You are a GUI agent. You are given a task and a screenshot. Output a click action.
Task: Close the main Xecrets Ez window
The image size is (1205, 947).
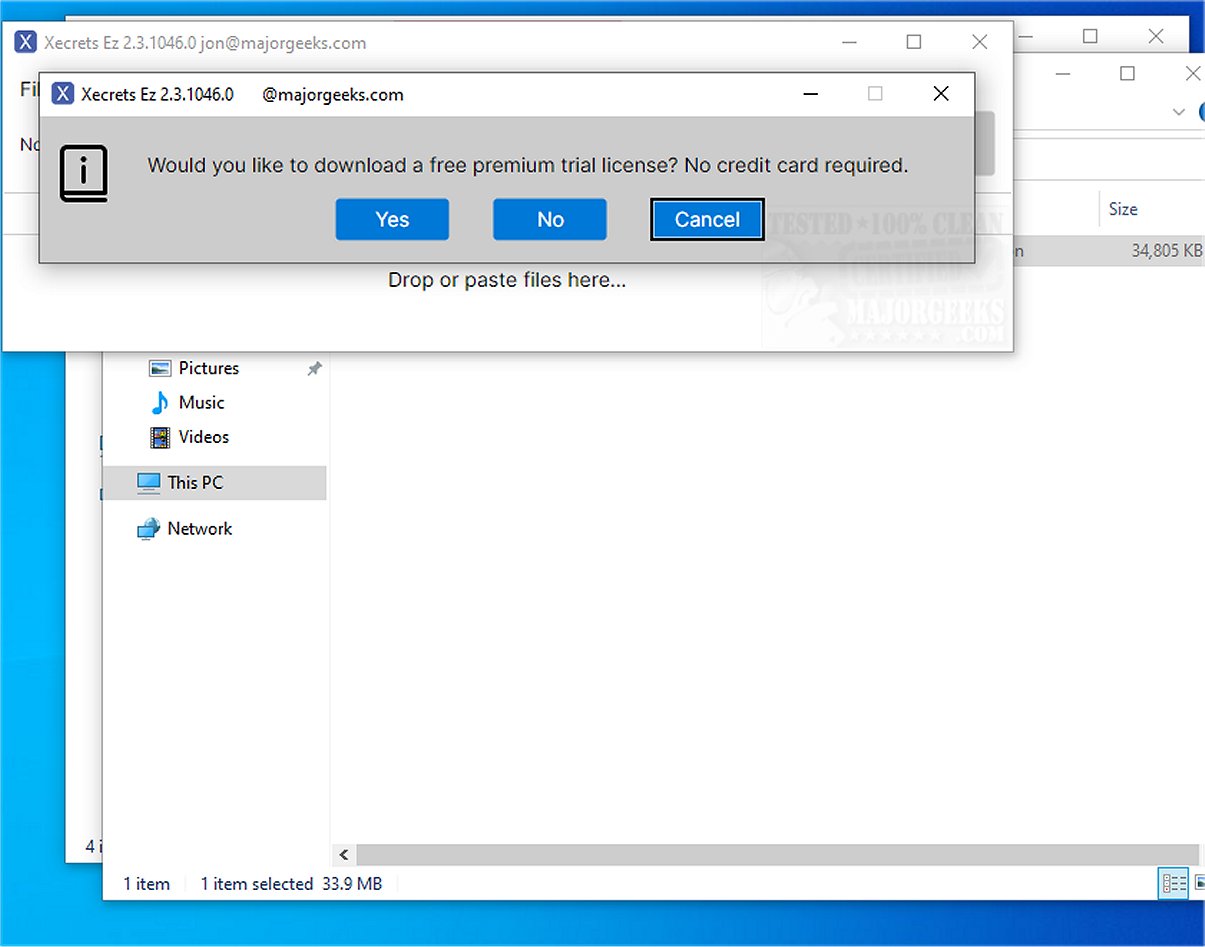point(980,42)
